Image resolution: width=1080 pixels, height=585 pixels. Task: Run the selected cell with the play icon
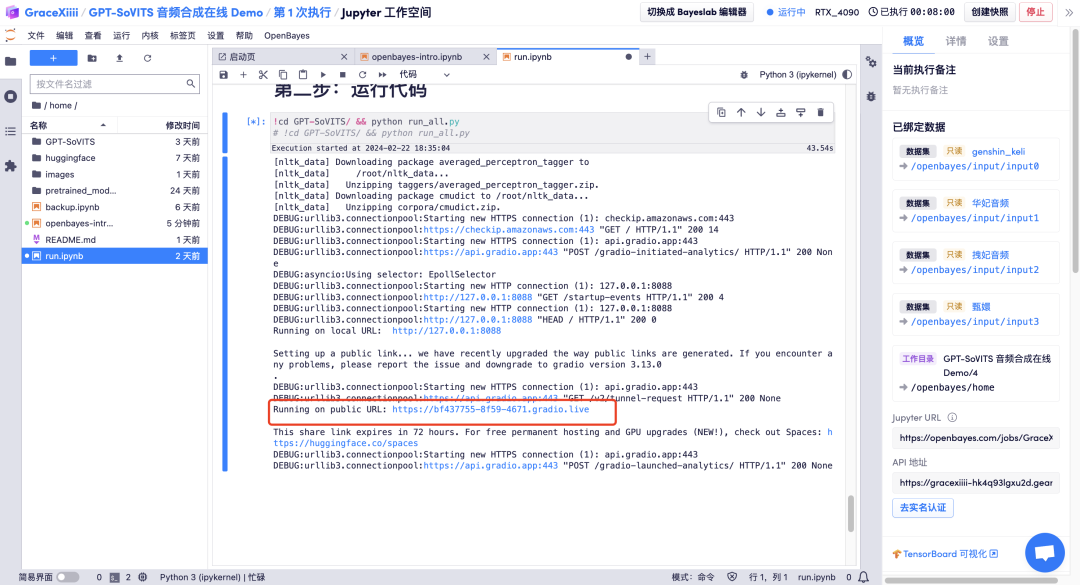[323, 74]
